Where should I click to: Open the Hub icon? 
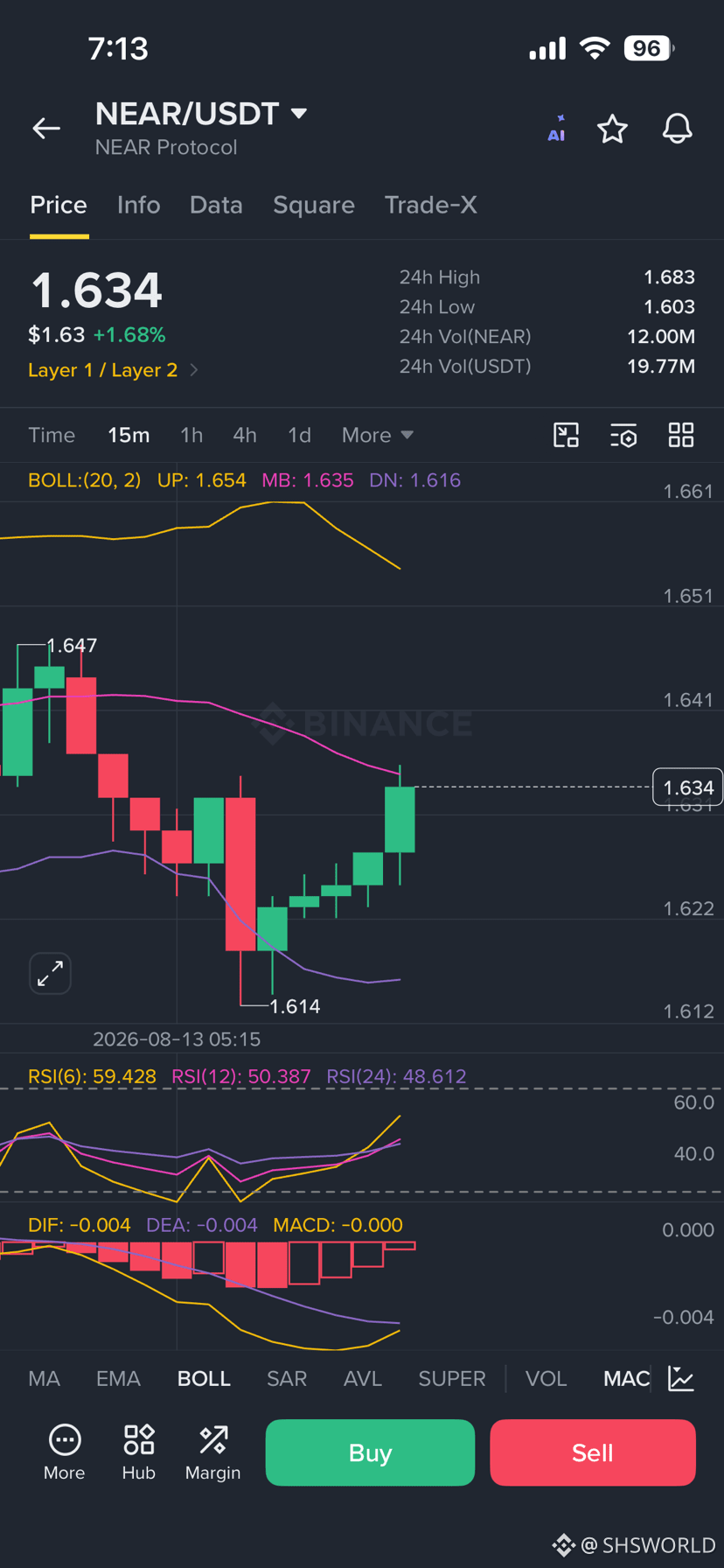[x=139, y=1452]
